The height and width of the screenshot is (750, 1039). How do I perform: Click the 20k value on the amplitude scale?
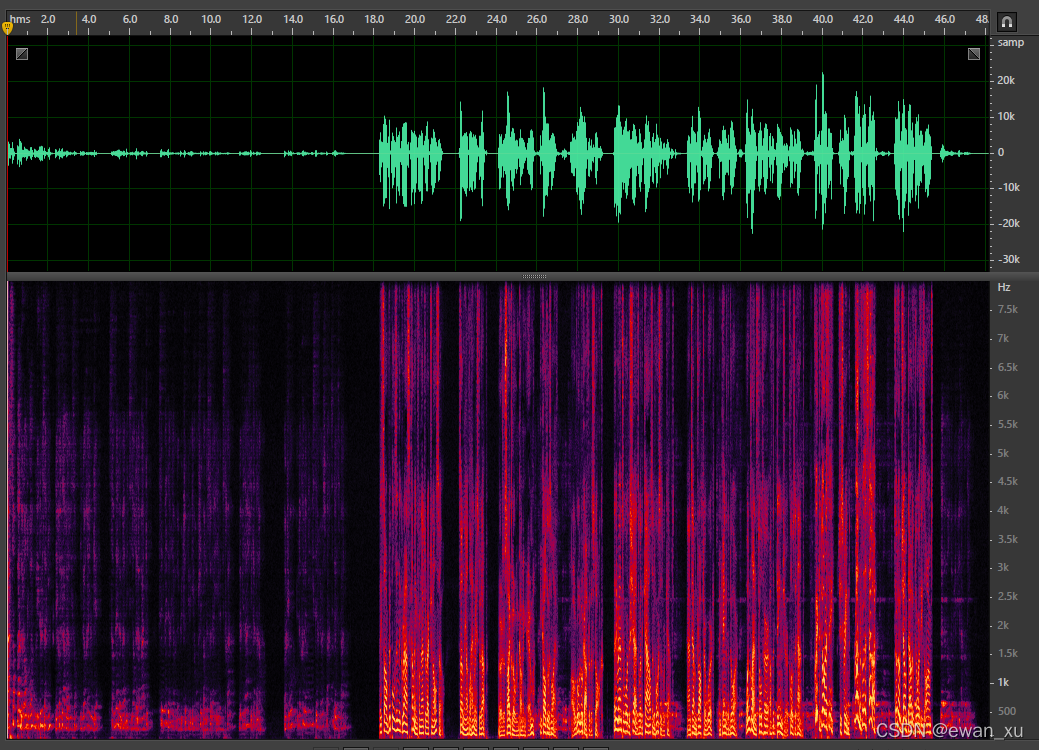[x=1006, y=80]
